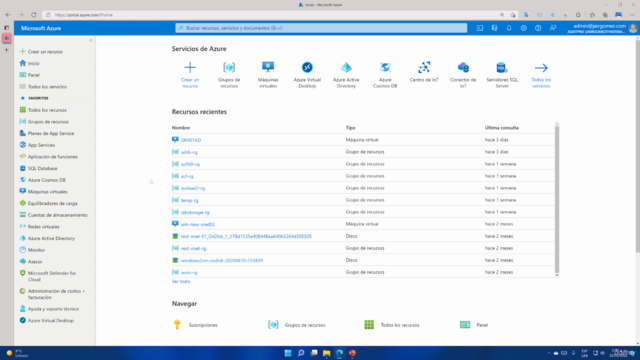Open feedback icon in Azure header
The height and width of the screenshot is (360, 640).
point(553,28)
